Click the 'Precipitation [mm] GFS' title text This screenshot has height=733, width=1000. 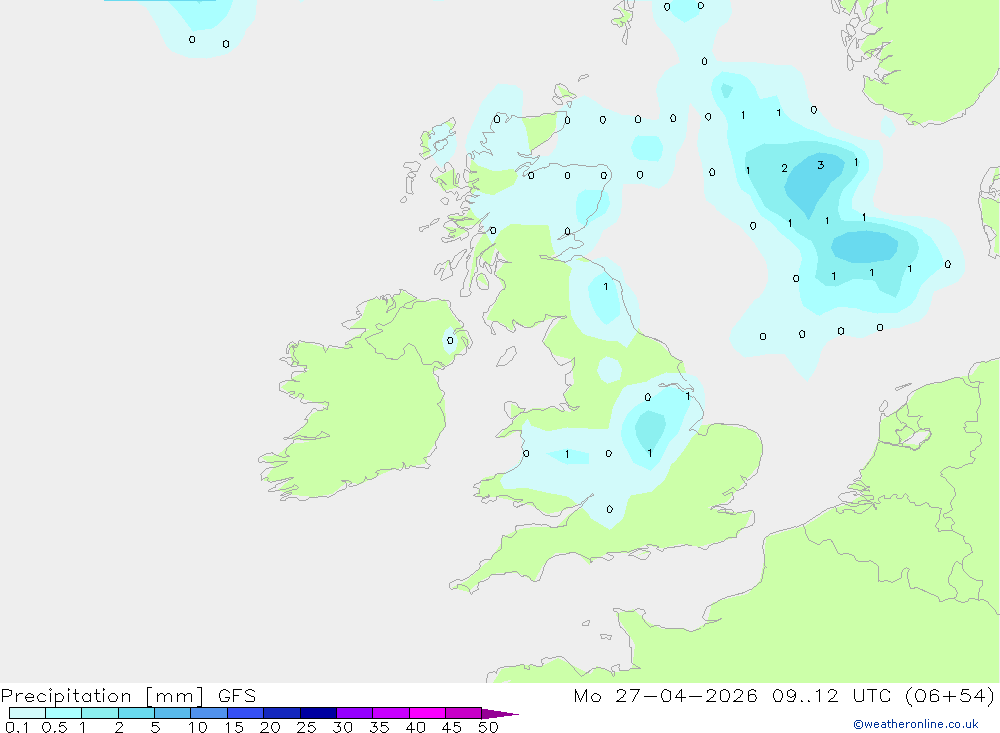[x=128, y=696]
